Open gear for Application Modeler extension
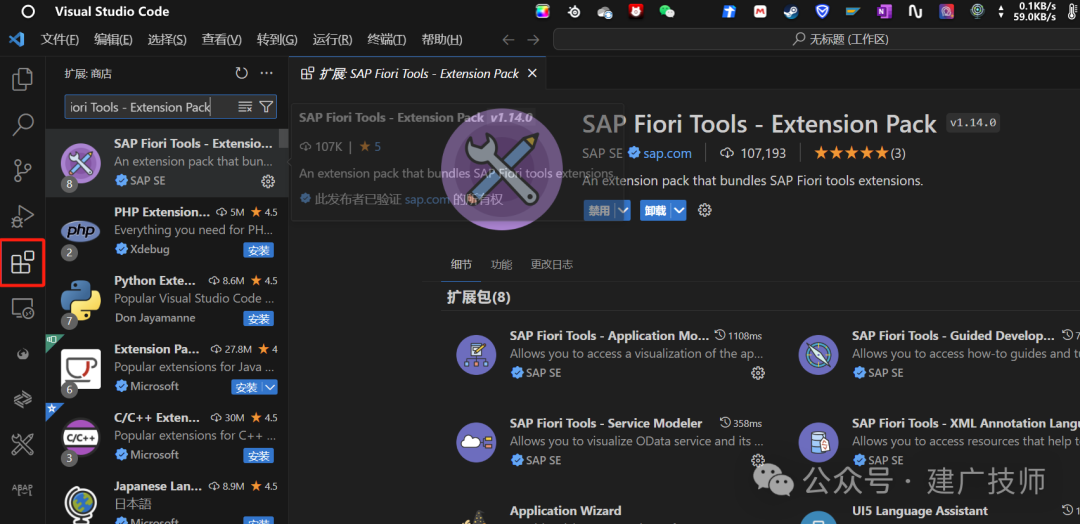Image resolution: width=1080 pixels, height=524 pixels. [758, 373]
